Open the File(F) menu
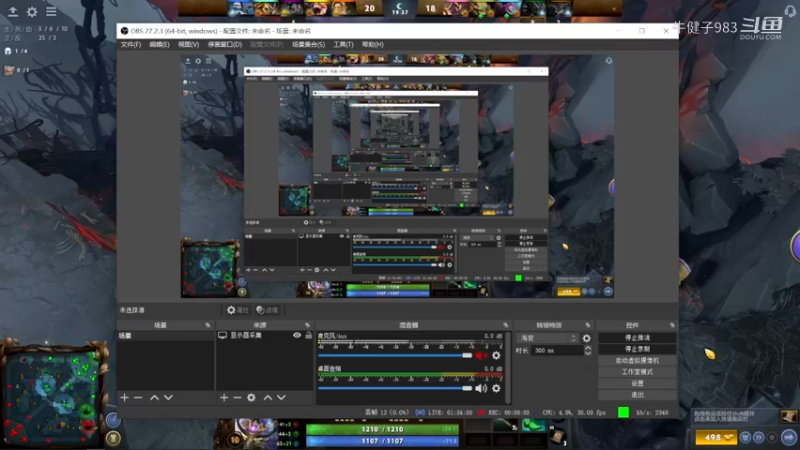This screenshot has width=800, height=450. 131,44
